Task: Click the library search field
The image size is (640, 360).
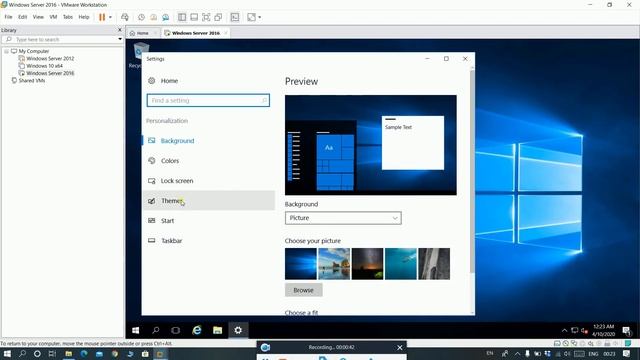Action: click(61, 39)
